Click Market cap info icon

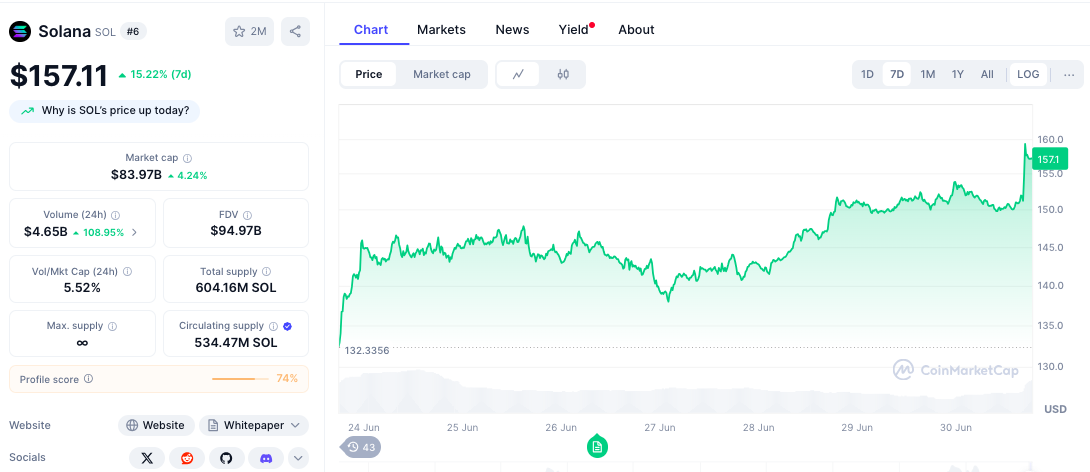[x=188, y=158]
